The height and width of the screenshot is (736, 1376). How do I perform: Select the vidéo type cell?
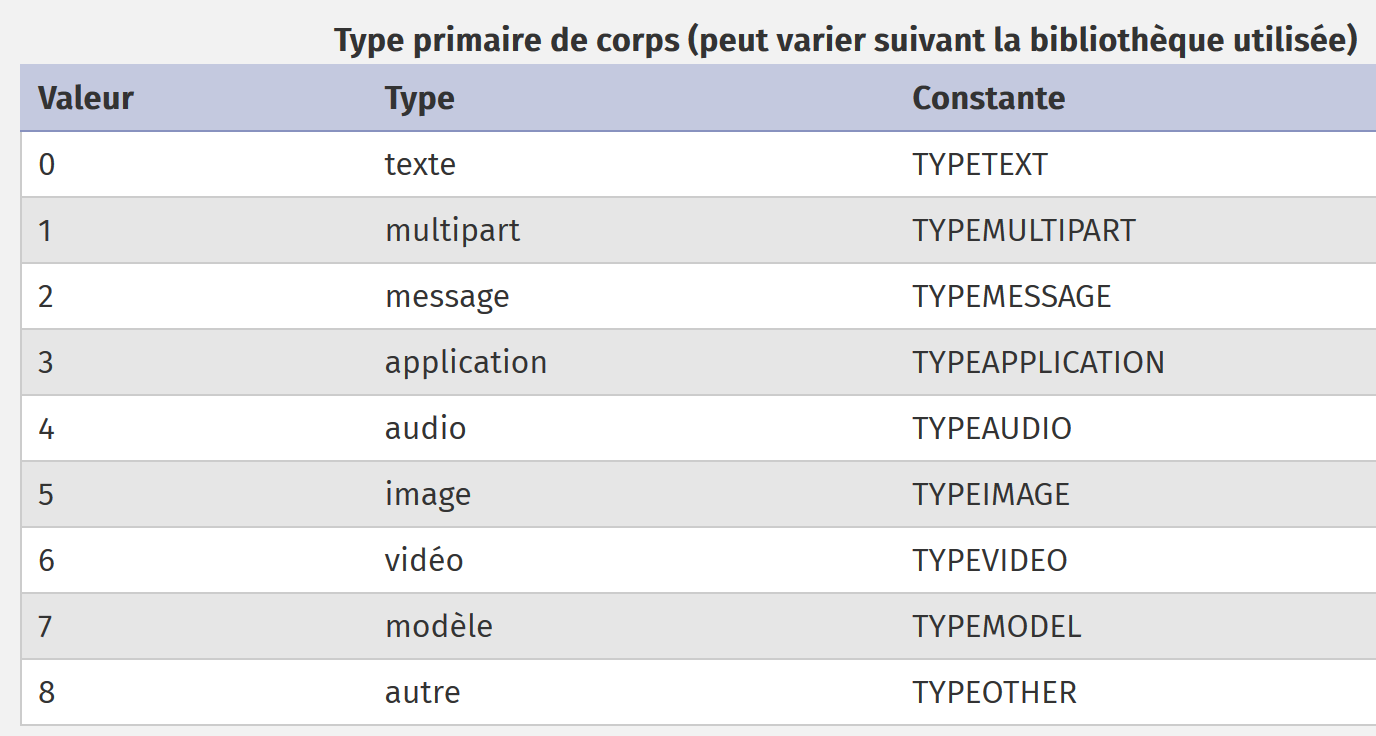424,560
